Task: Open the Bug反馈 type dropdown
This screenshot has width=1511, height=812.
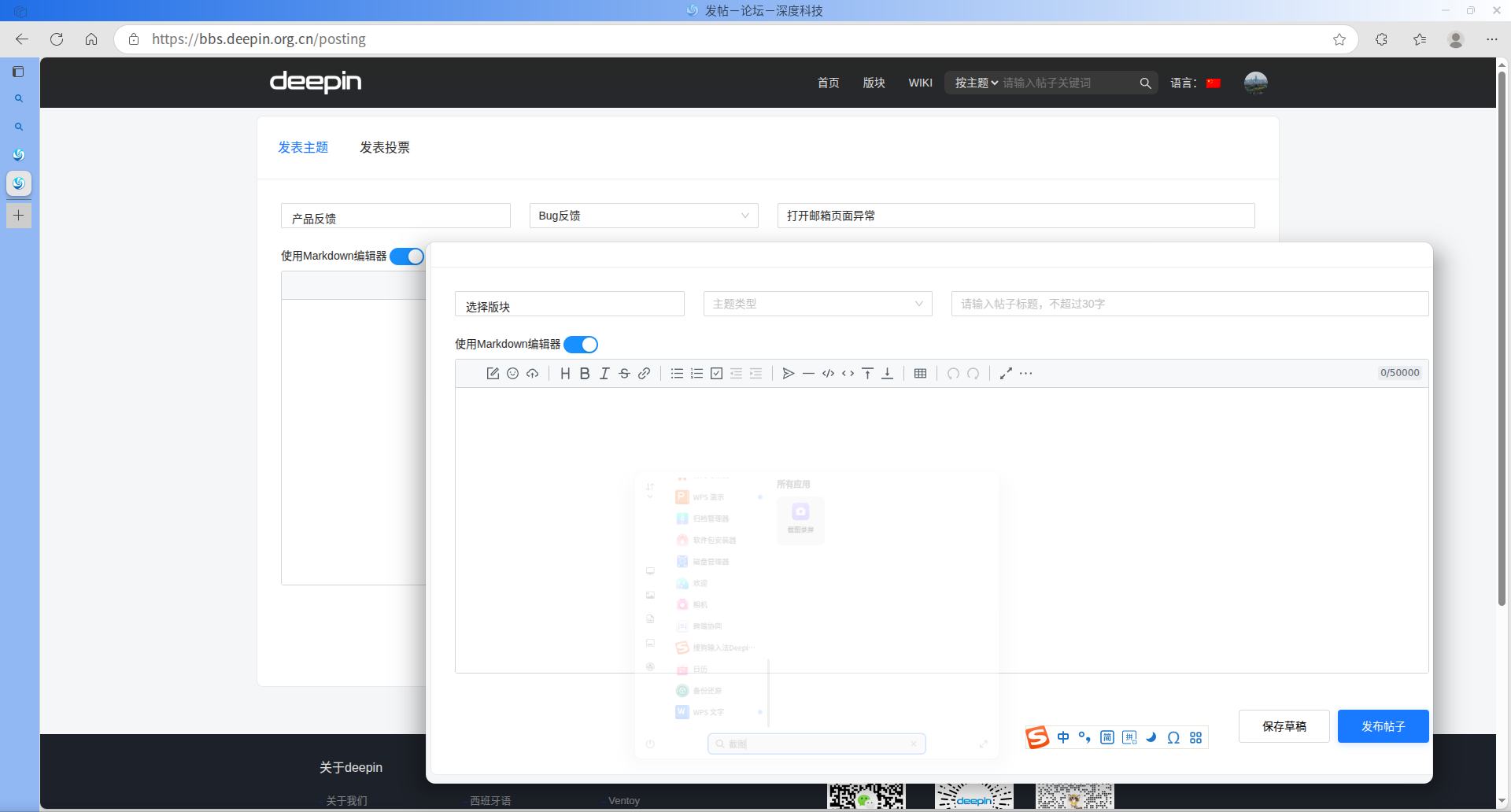Action: pos(644,216)
